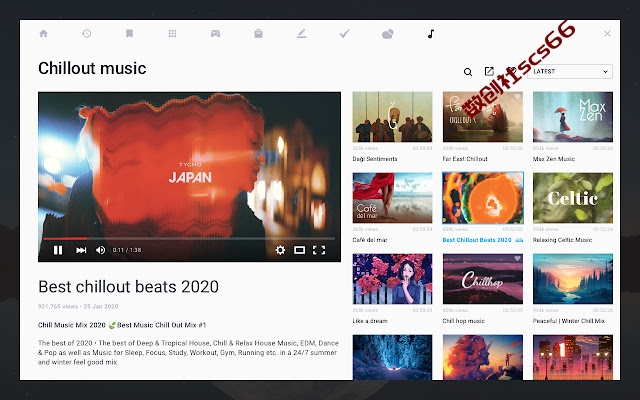Open the Home tab icon
Screen dimensions: 640x400
[x=43, y=33]
